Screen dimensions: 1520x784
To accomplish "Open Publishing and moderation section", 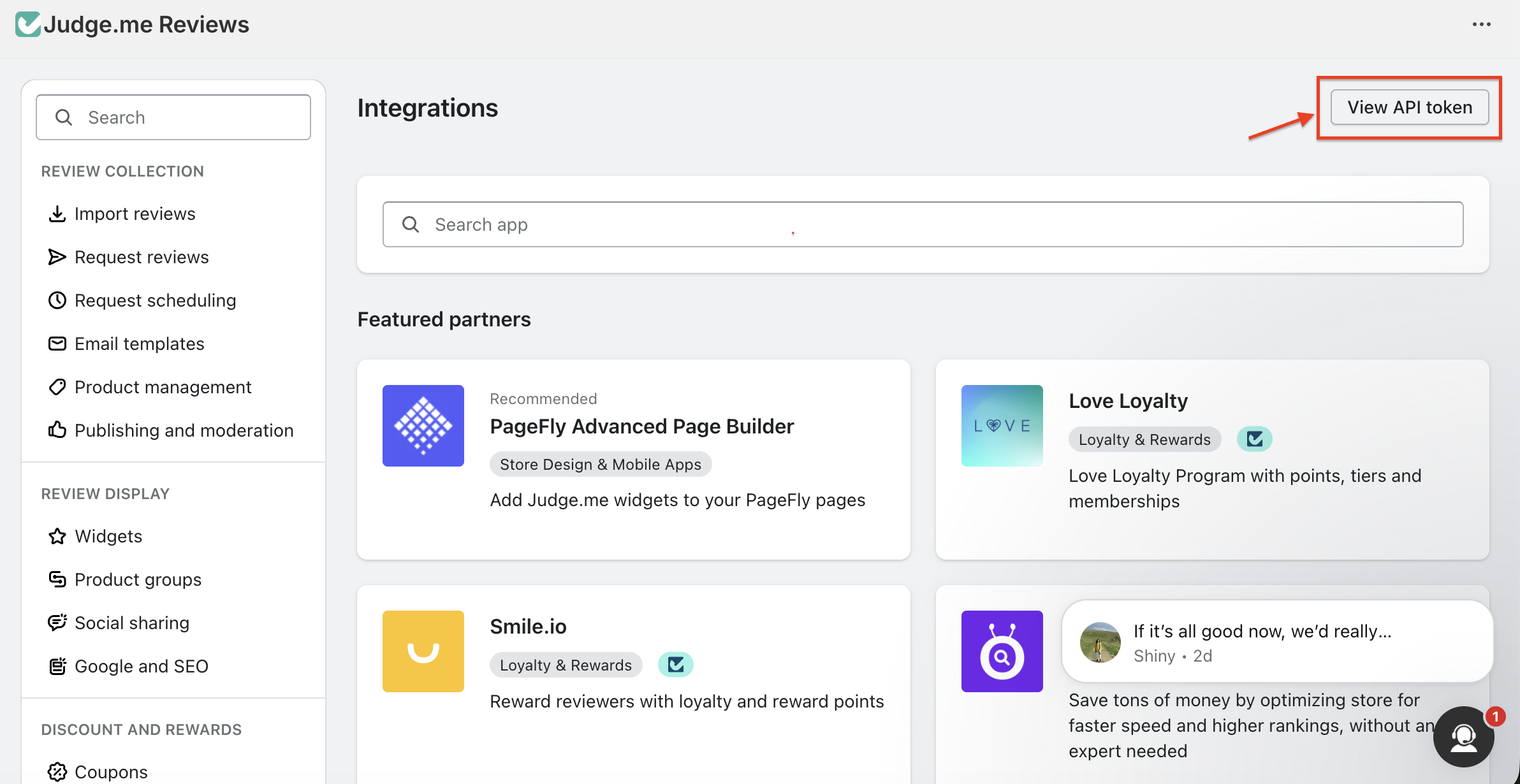I will point(184,430).
